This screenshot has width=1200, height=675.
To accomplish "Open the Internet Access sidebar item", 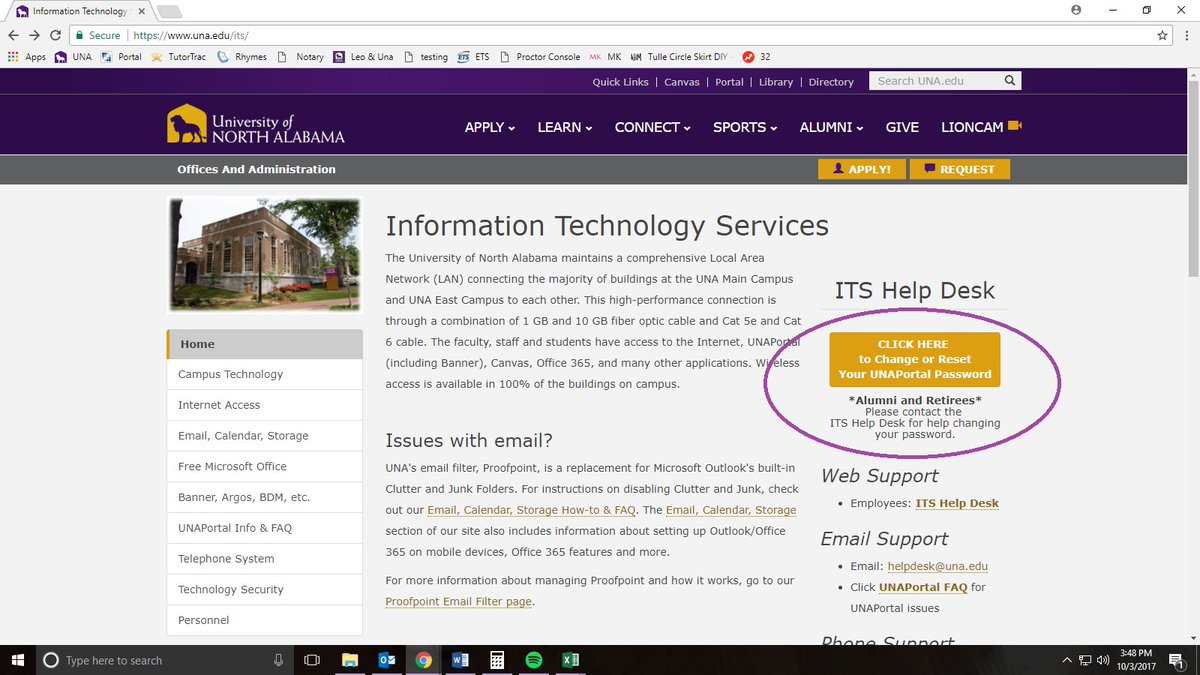I will click(x=264, y=405).
